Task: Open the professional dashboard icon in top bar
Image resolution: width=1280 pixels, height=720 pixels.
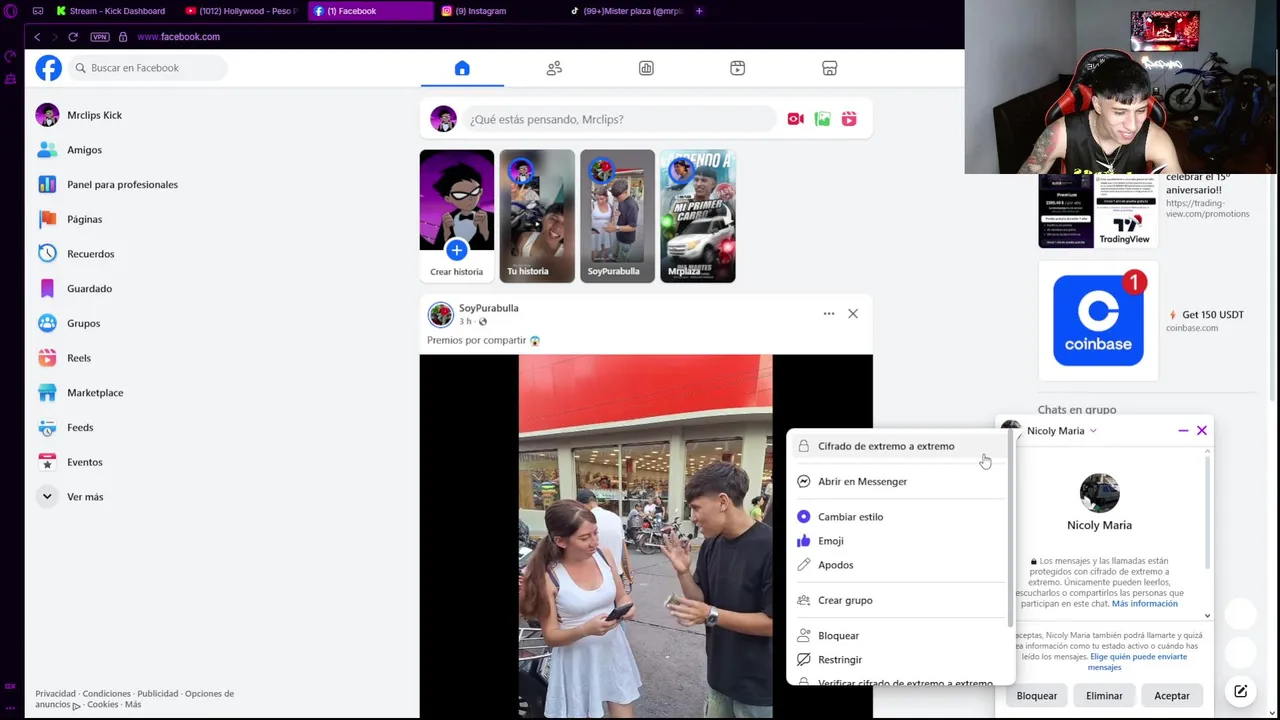Action: point(646,68)
